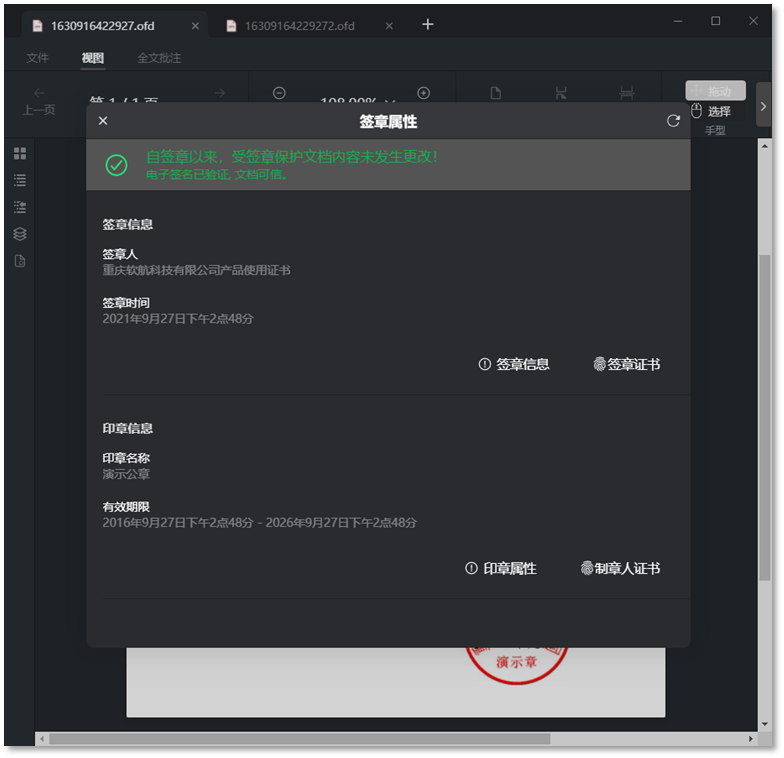Click the red 演示章 seal on the page
The height and width of the screenshot is (758, 784).
coord(516,665)
